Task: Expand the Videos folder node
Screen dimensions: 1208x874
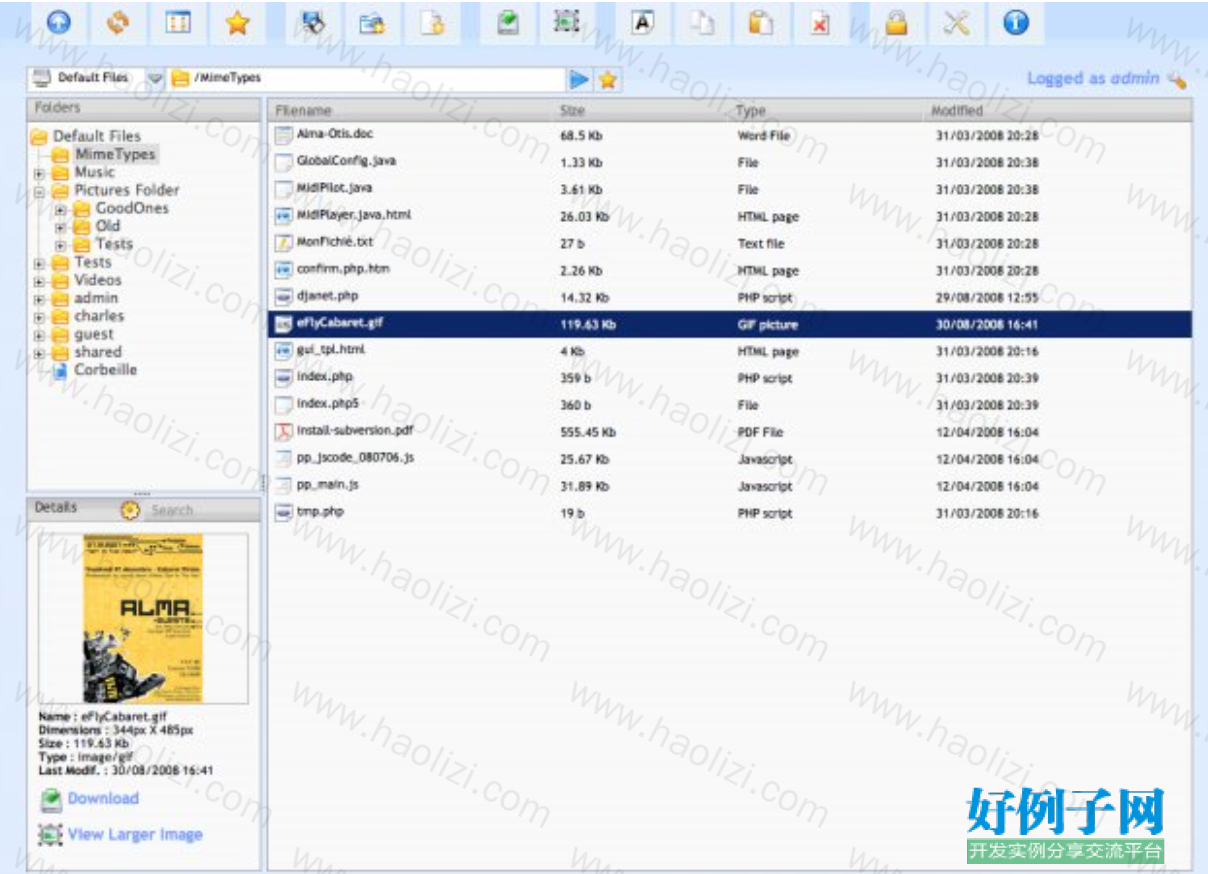Action: point(39,281)
